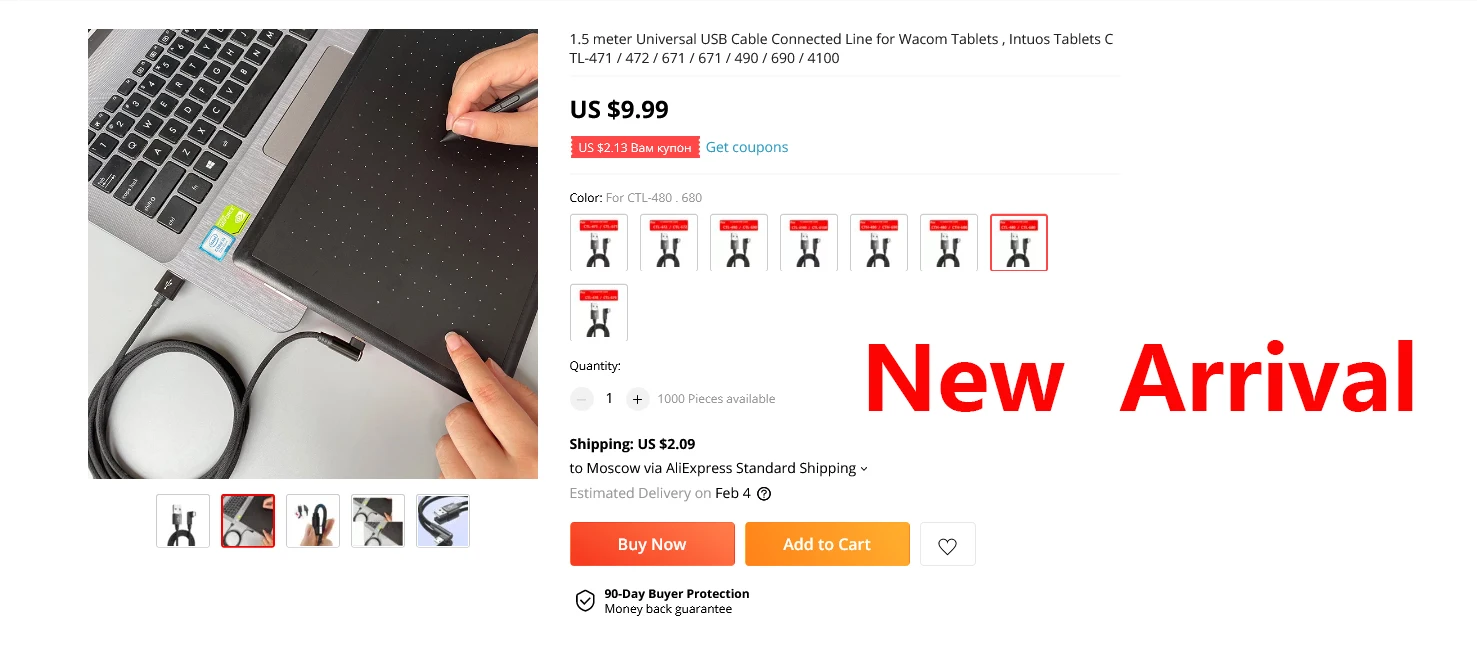Click the Add to Cart button
Viewport: 1477px width, 656px height.
click(x=827, y=545)
